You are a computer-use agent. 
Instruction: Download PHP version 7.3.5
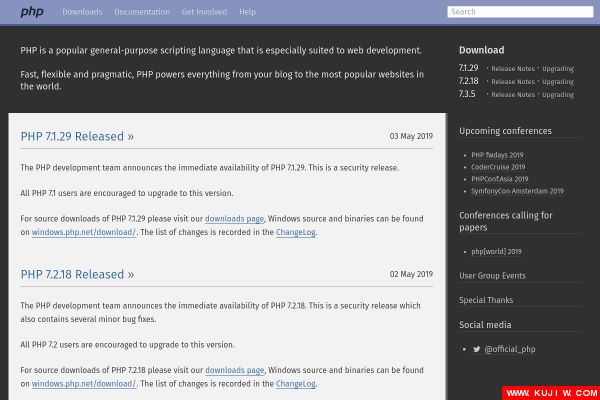(x=467, y=94)
